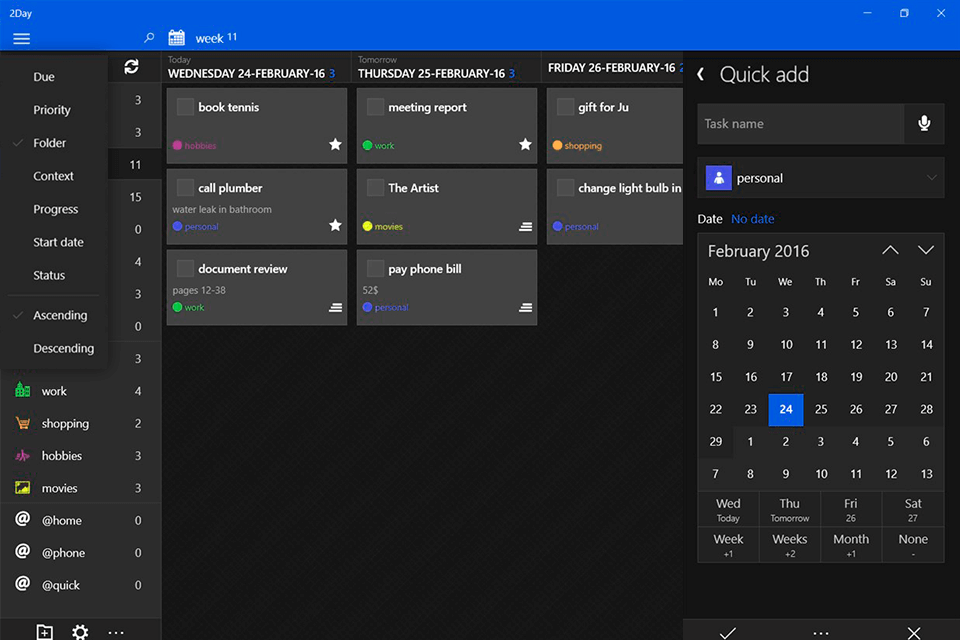Sort tasks by Progress
This screenshot has height=640, width=960.
tap(56, 209)
